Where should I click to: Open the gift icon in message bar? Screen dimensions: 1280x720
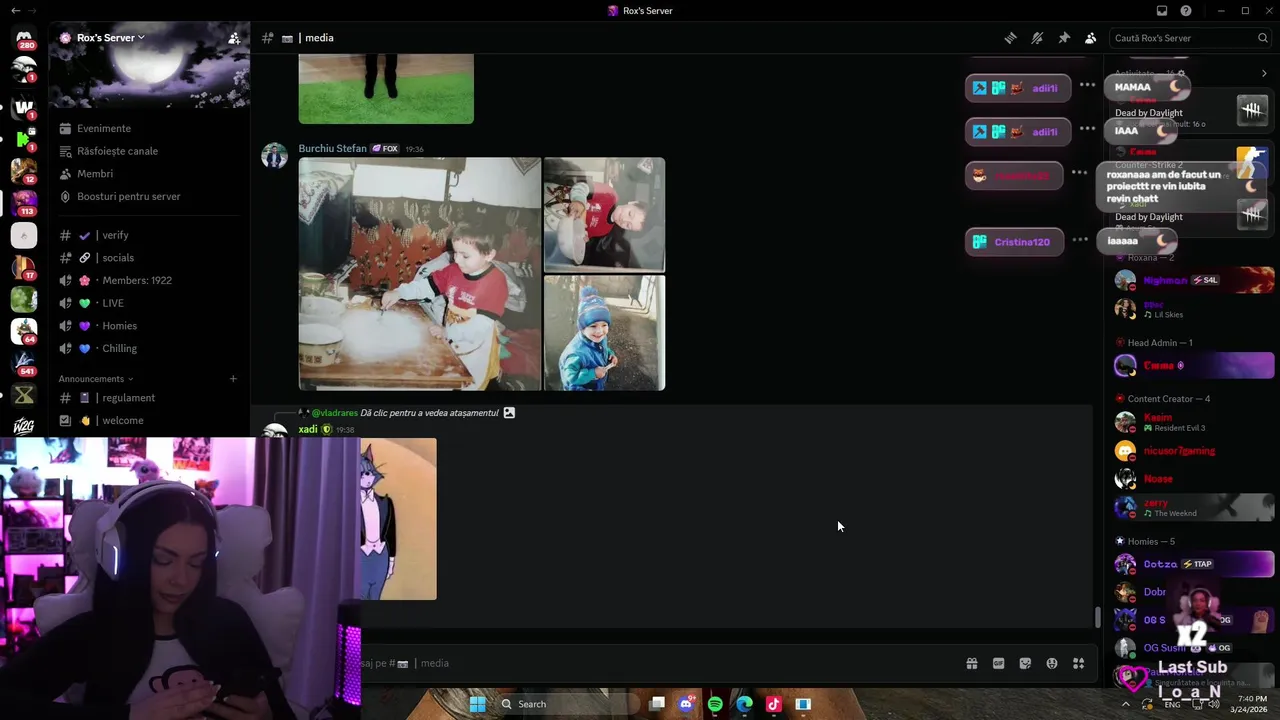point(971,663)
